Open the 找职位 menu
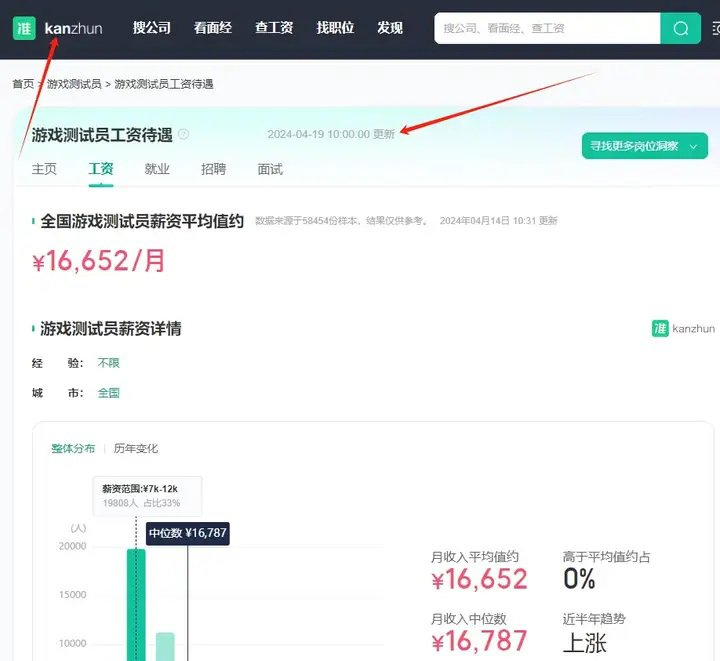 335,28
